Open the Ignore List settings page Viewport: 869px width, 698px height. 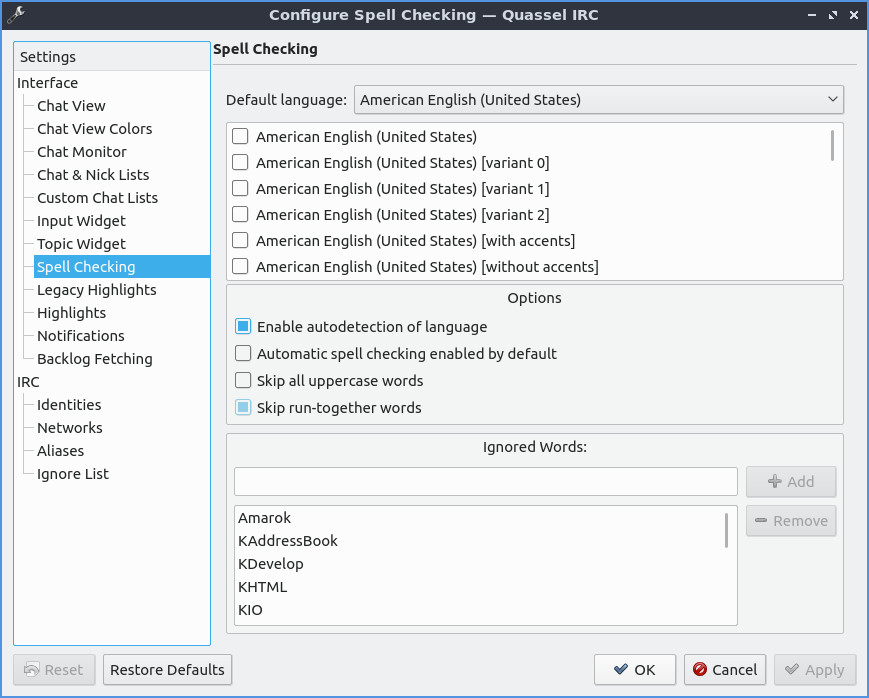(x=73, y=474)
